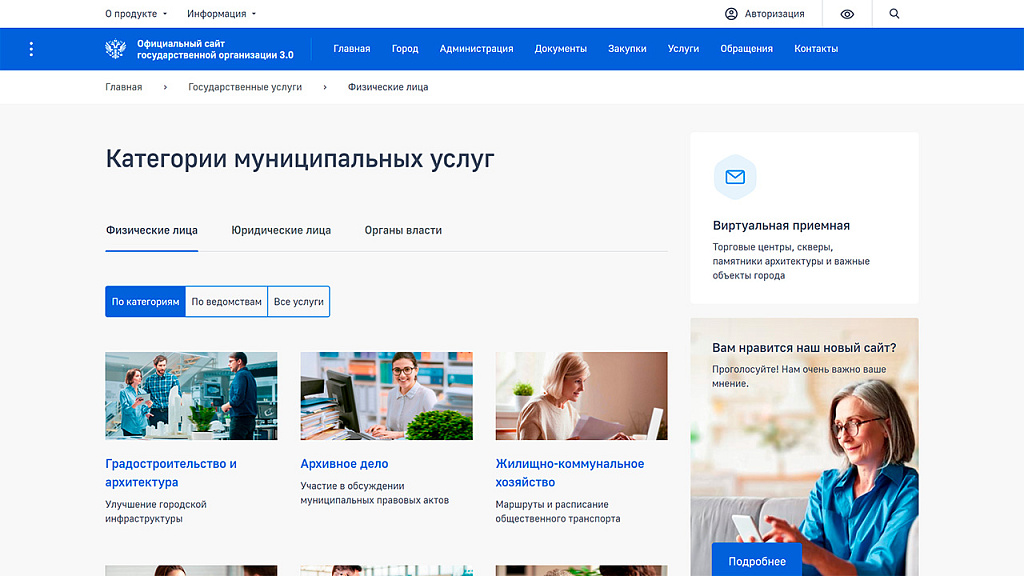Toggle the accessibility eye icon

847,14
